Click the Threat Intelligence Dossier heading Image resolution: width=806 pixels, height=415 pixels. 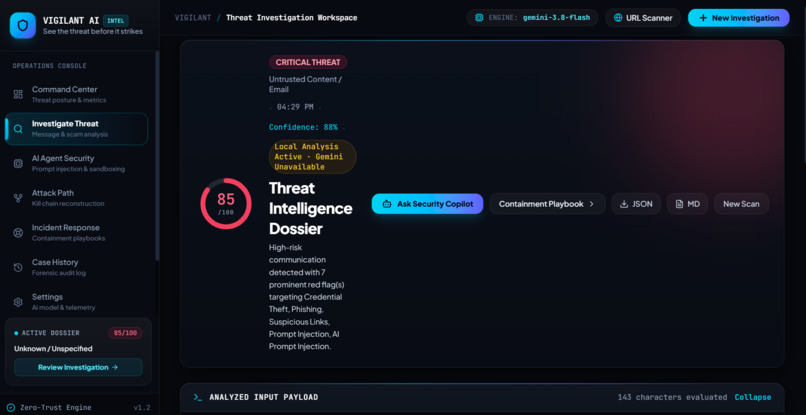(x=310, y=209)
